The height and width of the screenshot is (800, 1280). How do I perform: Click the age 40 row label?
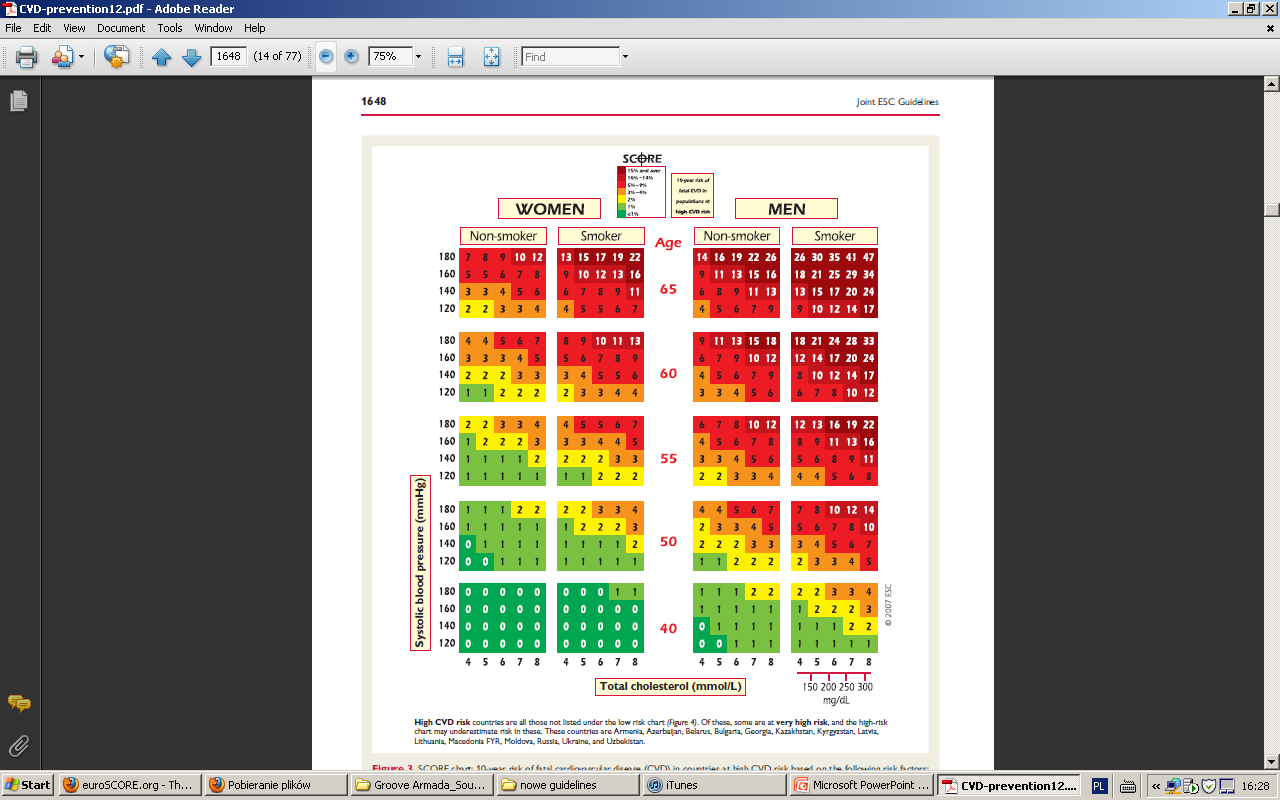click(668, 628)
